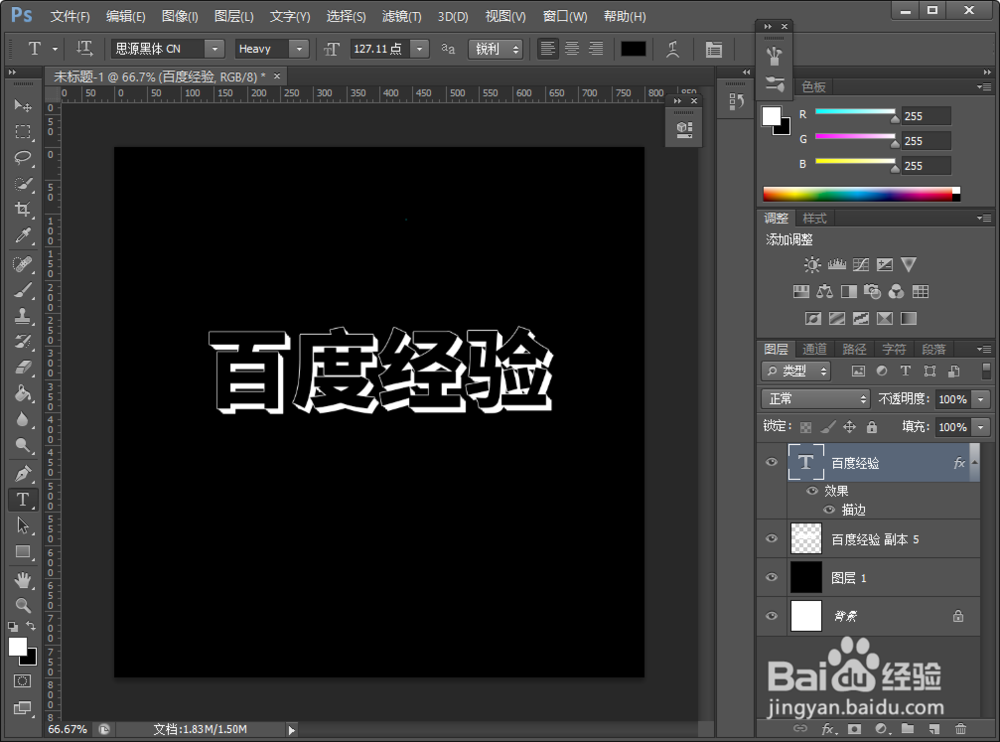Click left align text button
Viewport: 1000px width, 742px height.
(x=547, y=48)
